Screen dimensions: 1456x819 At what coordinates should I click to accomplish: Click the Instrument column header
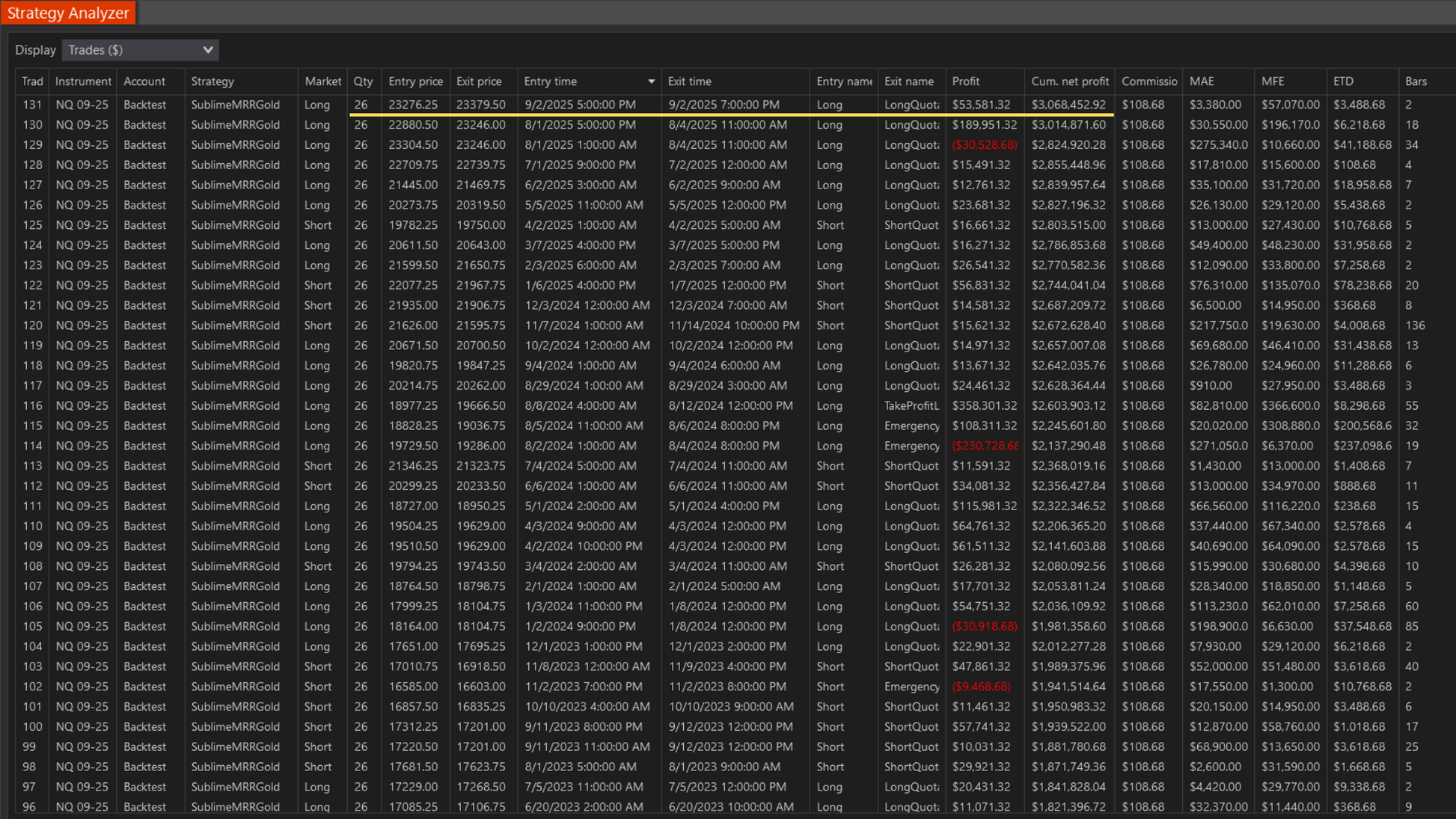click(82, 82)
